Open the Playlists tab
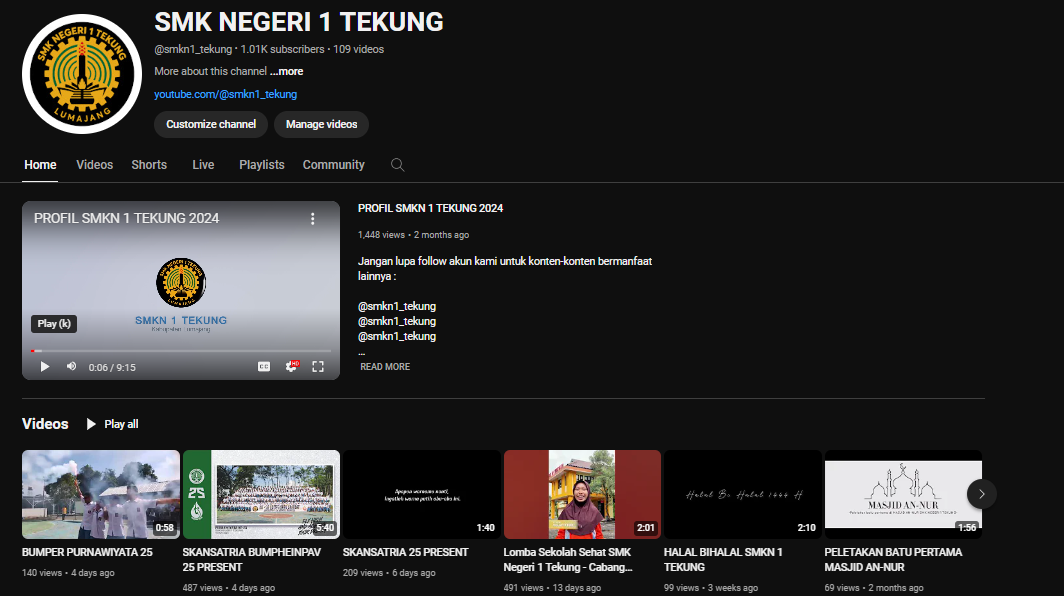Viewport: 1064px width, 596px height. tap(262, 165)
